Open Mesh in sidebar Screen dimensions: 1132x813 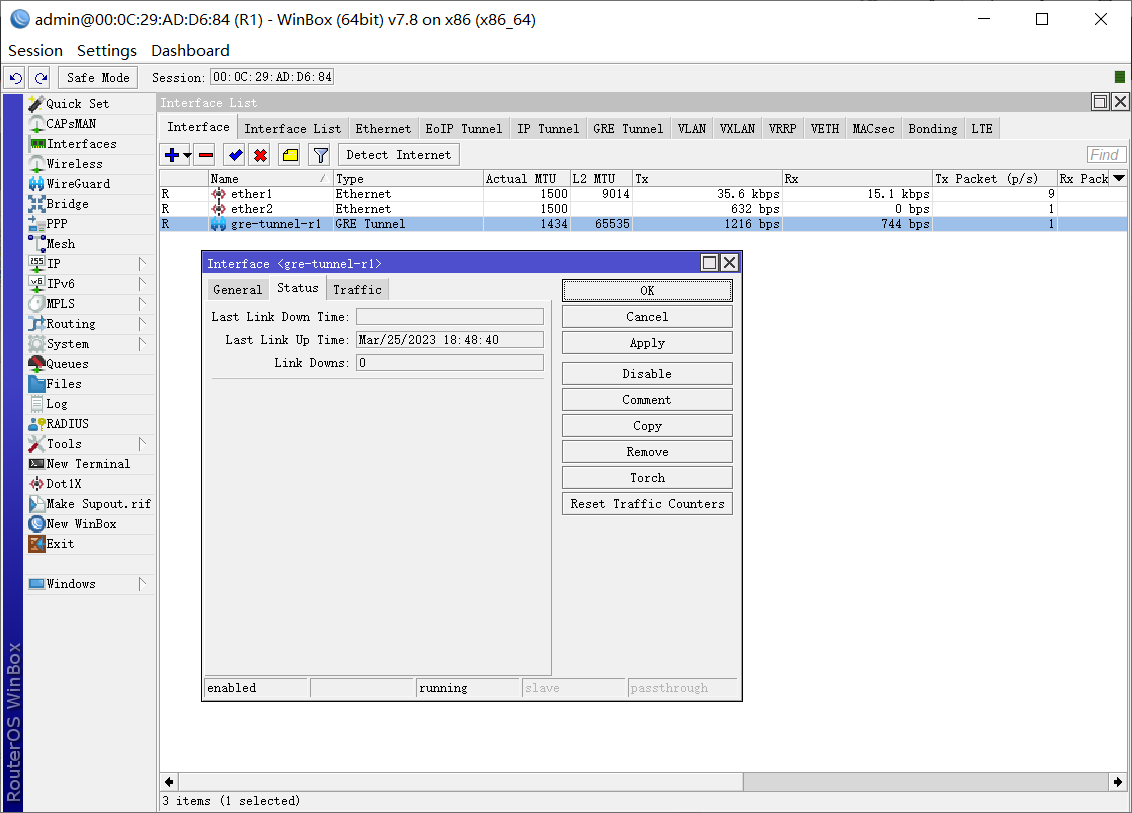(x=91, y=244)
